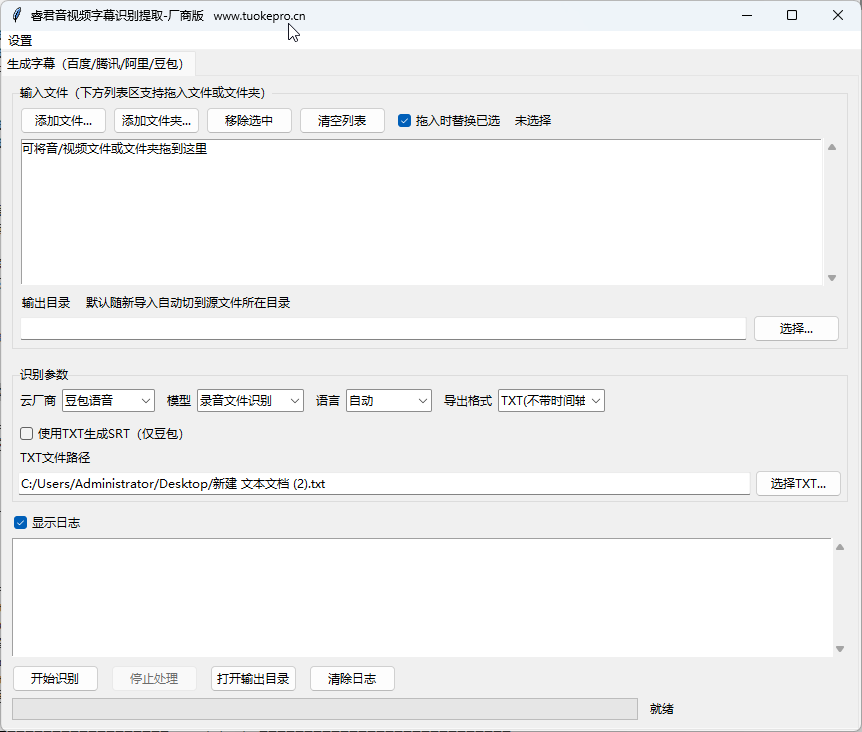Open the 云厂商 dropdown showing 豆包语音
The height and width of the screenshot is (732, 862).
(108, 401)
